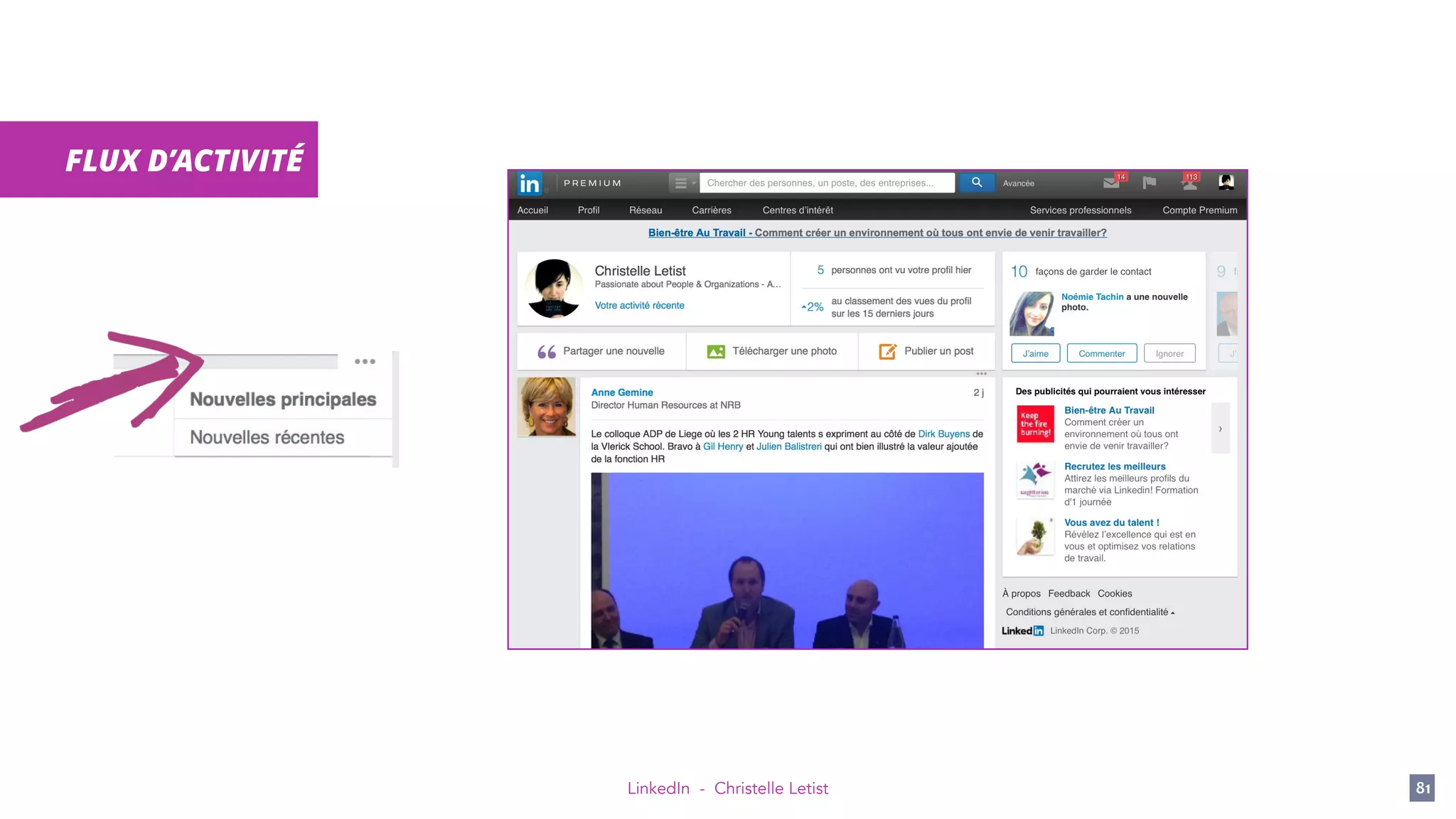Open Anne Gemine name link
The width and height of the screenshot is (1456, 819).
click(622, 392)
